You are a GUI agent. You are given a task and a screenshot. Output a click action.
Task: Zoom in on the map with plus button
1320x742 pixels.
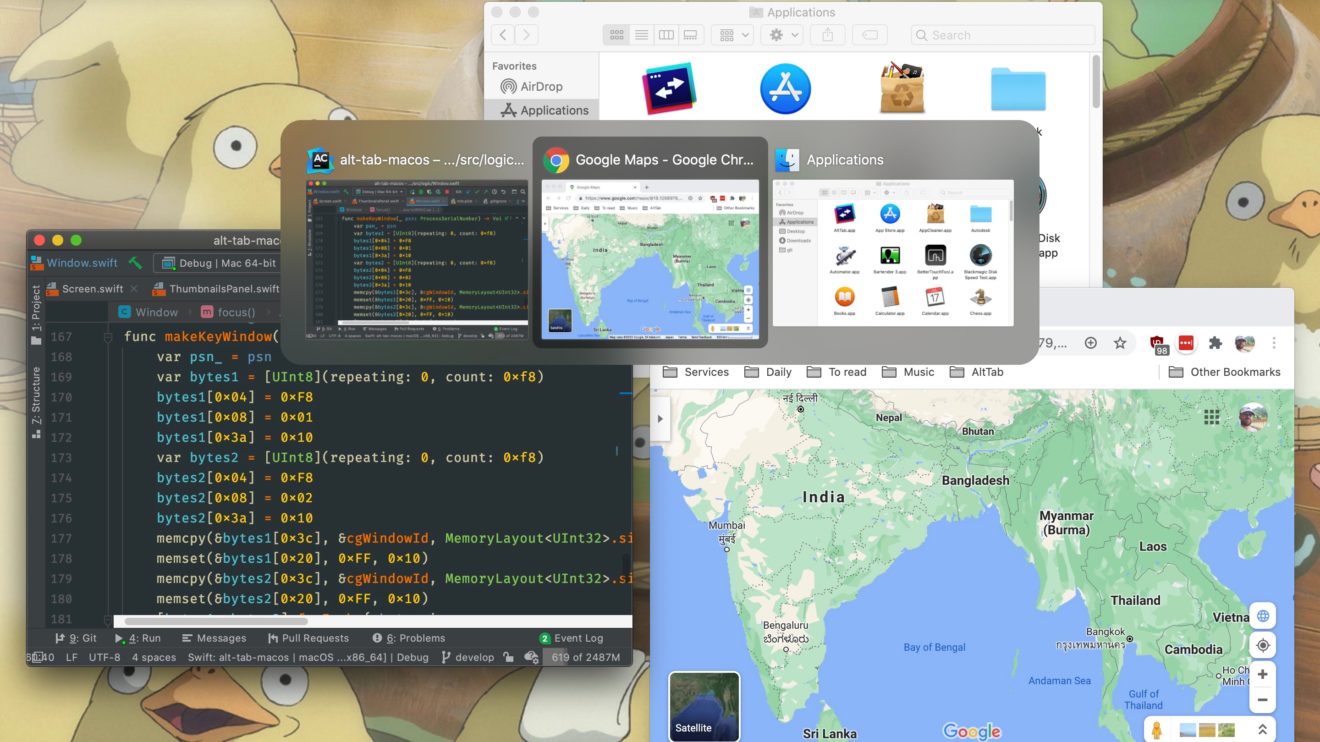[1263, 674]
